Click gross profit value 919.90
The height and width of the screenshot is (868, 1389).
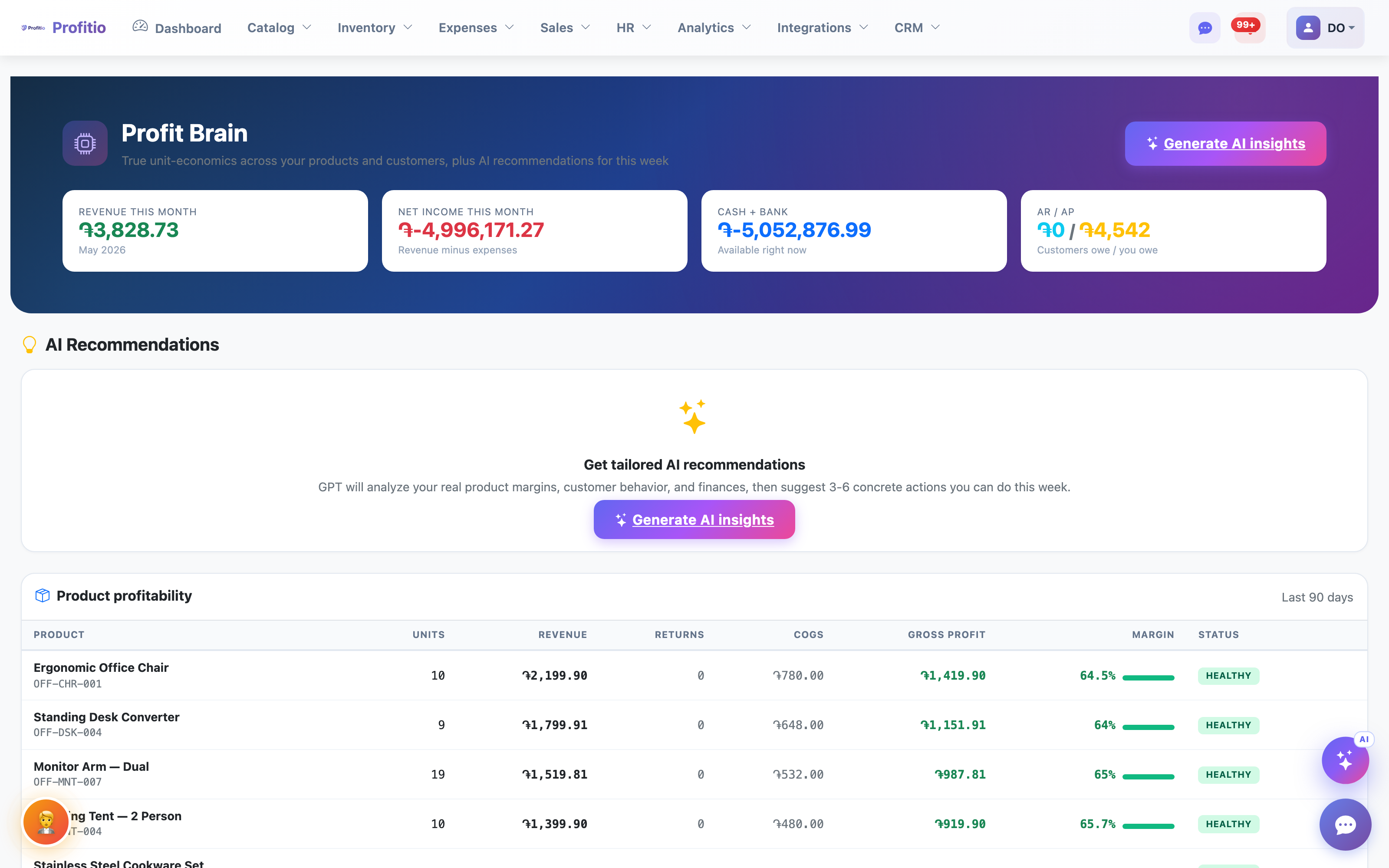(x=960, y=824)
